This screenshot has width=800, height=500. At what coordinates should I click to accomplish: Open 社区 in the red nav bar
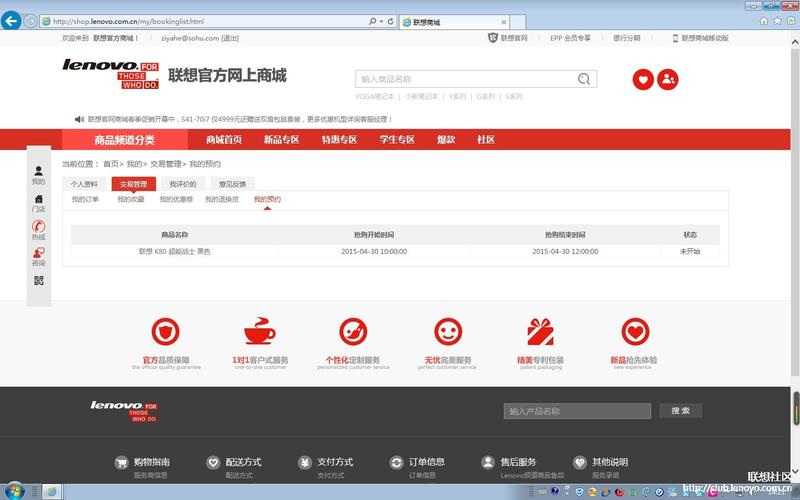[x=486, y=139]
